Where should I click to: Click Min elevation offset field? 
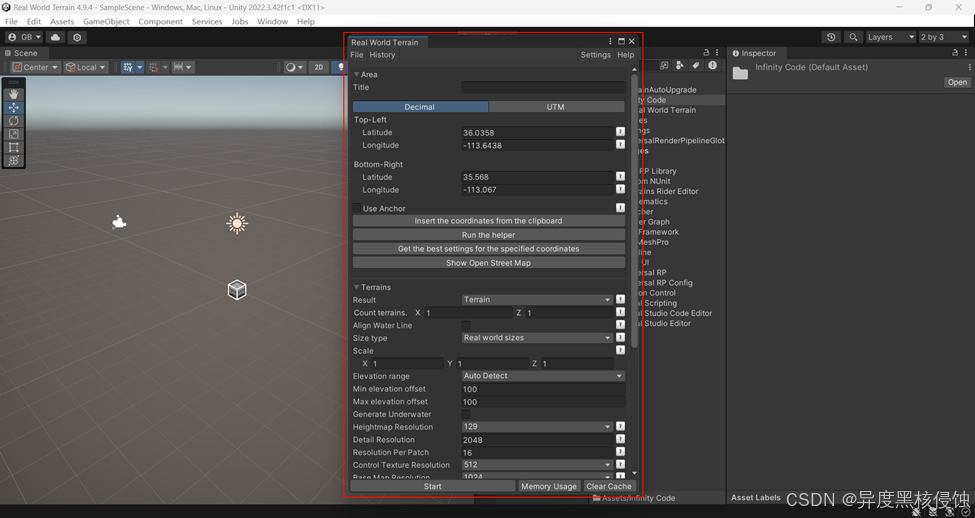click(543, 389)
